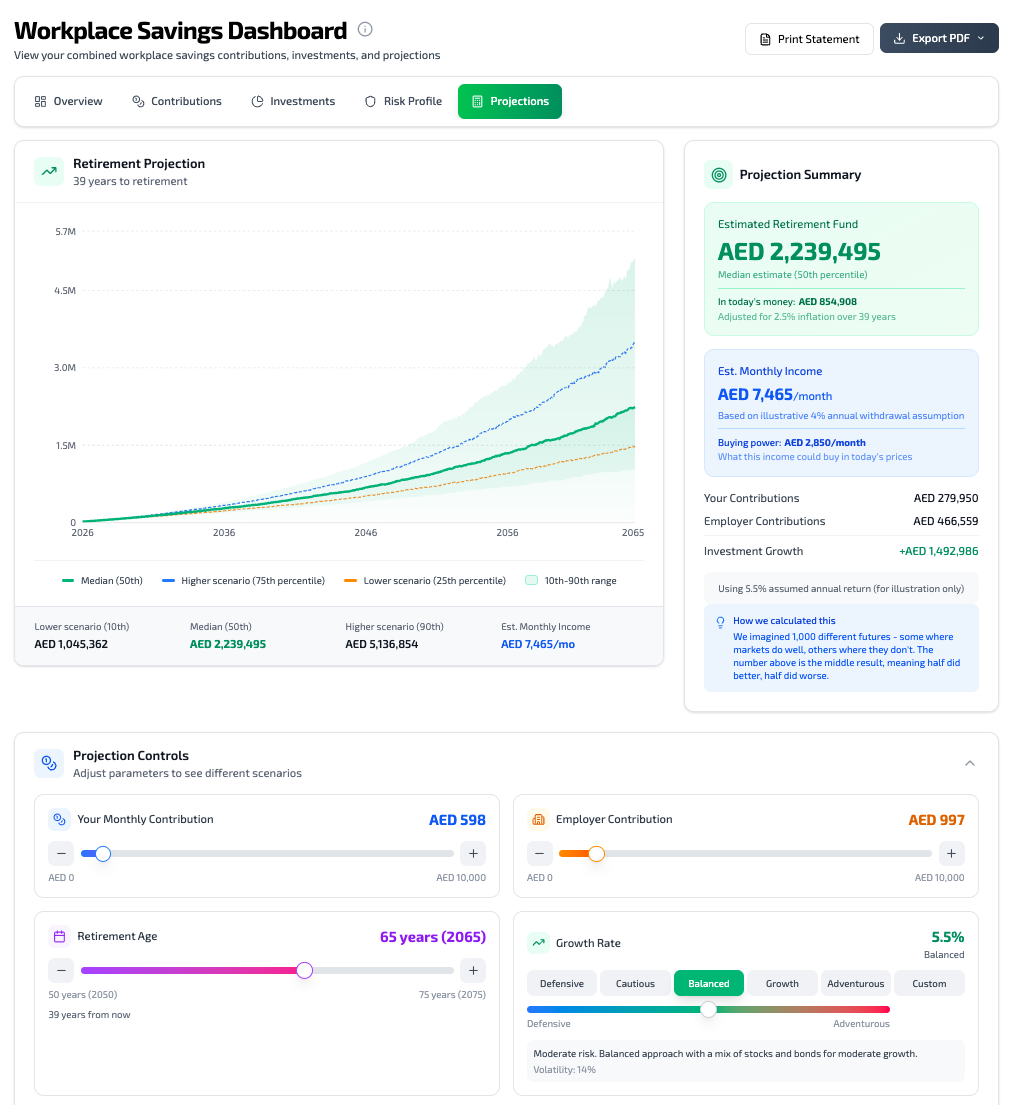Click the Projection Summary target icon

[718, 175]
